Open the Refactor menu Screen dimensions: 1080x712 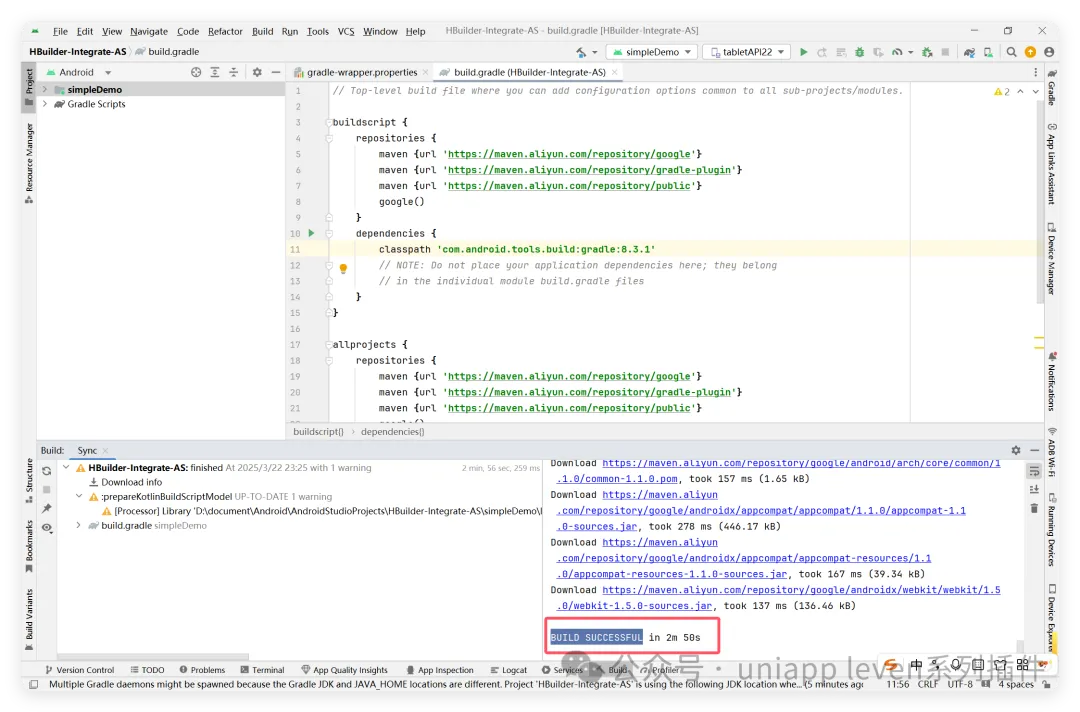pyautogui.click(x=225, y=31)
